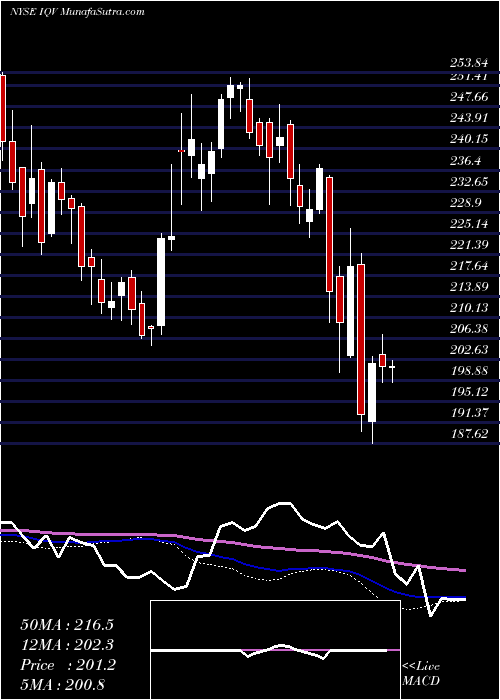
Task: Click the 247.66 price axis label
Action: (x=468, y=97)
